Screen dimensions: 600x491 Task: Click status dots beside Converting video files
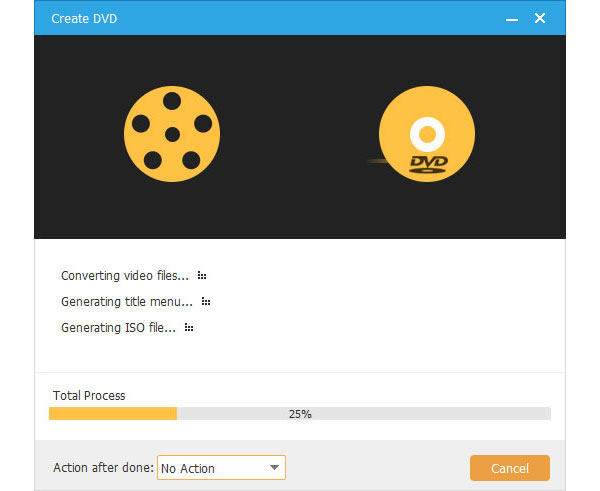click(201, 276)
